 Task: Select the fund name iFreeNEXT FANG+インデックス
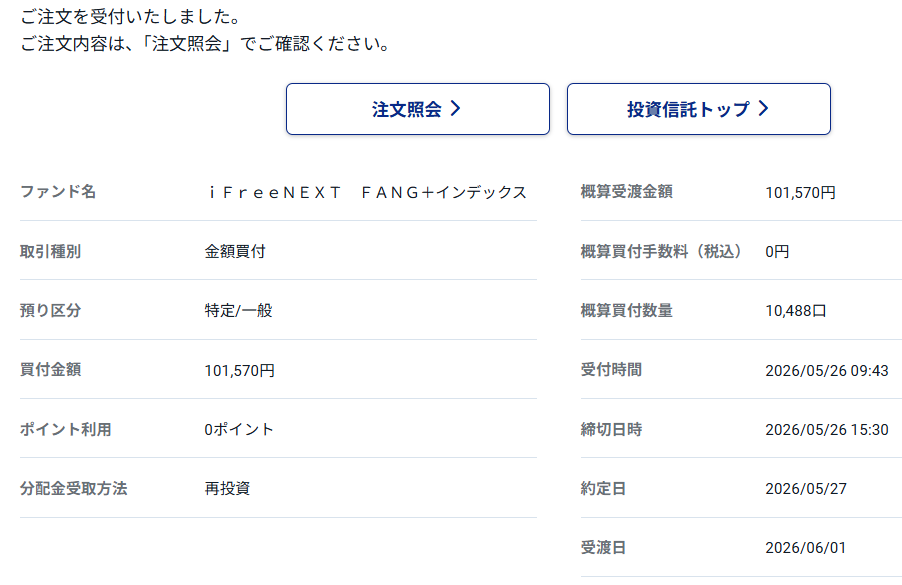[x=367, y=192]
